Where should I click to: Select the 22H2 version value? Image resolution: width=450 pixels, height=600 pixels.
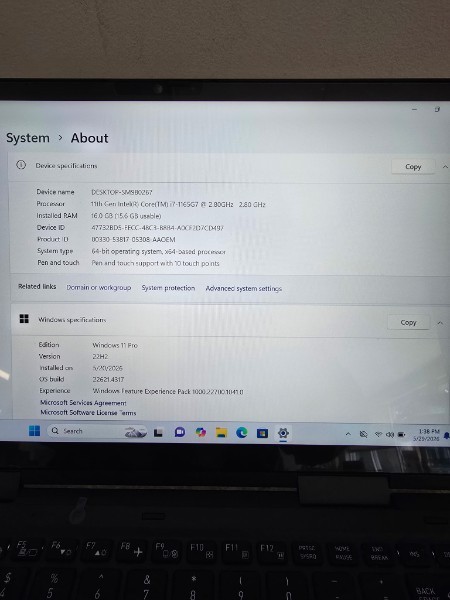pyautogui.click(x=100, y=357)
